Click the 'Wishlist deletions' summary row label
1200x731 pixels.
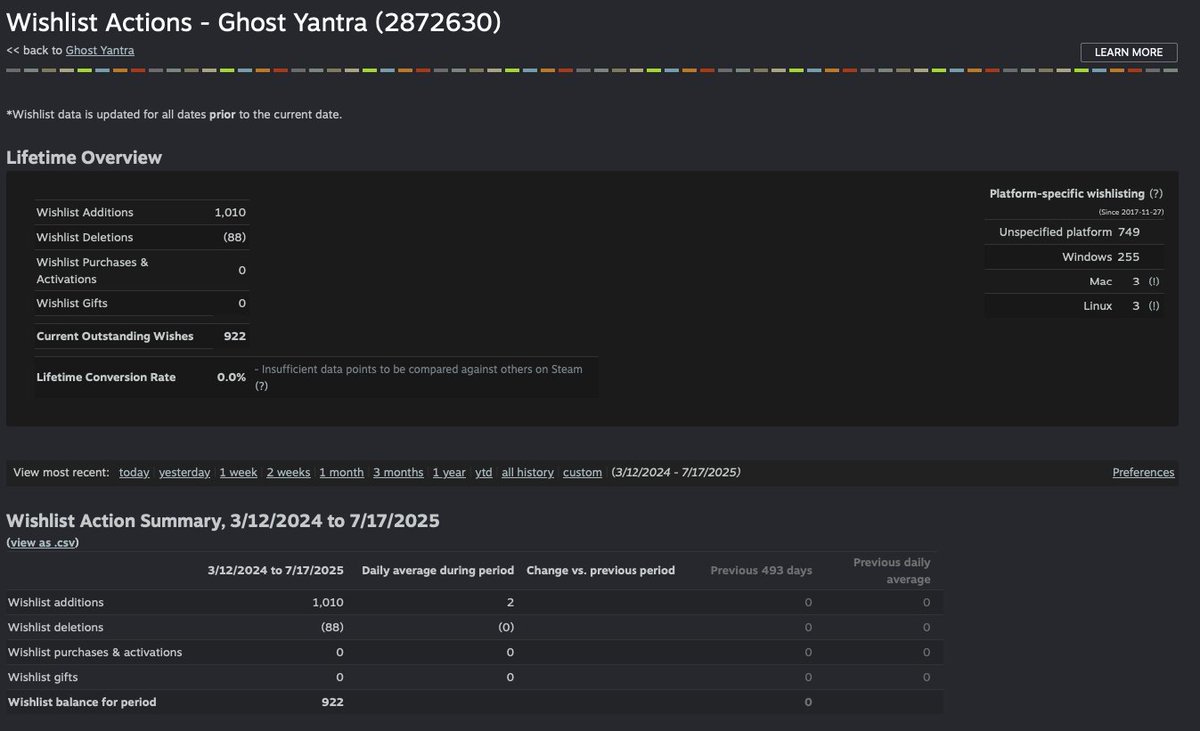(x=56, y=627)
